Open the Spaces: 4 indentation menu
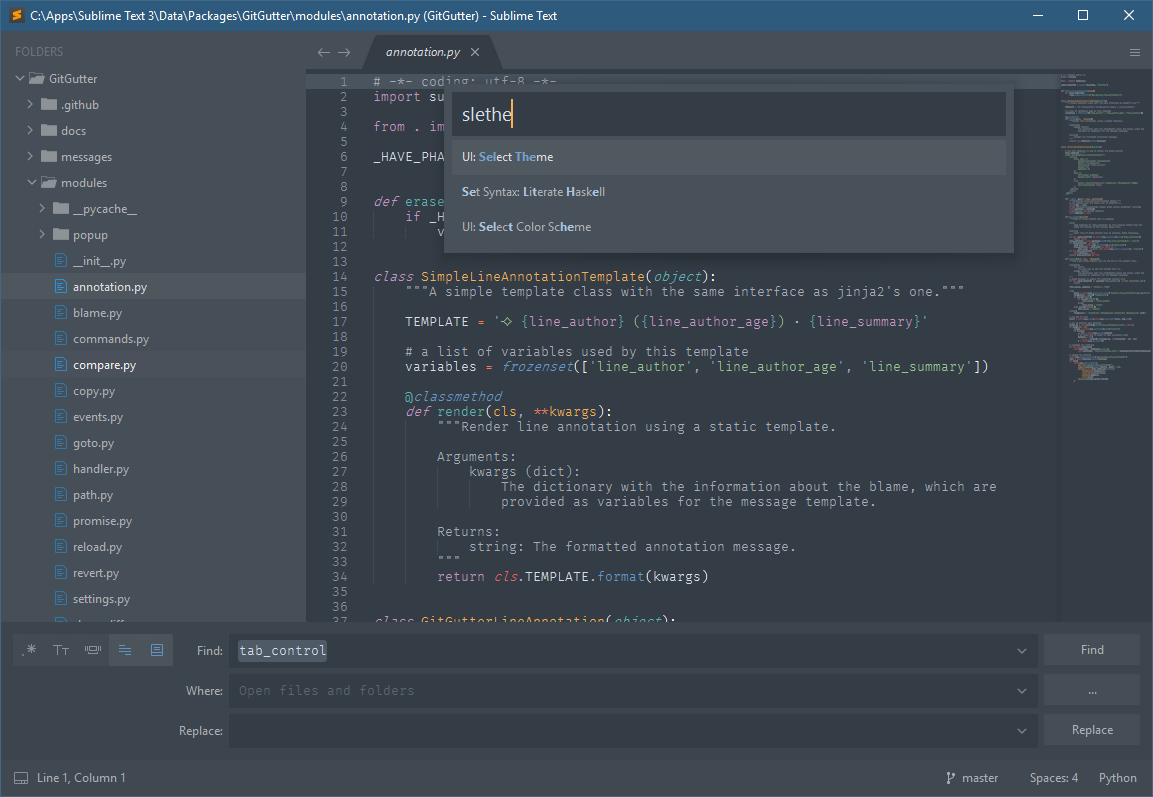Viewport: 1153px width, 797px height. (1054, 778)
